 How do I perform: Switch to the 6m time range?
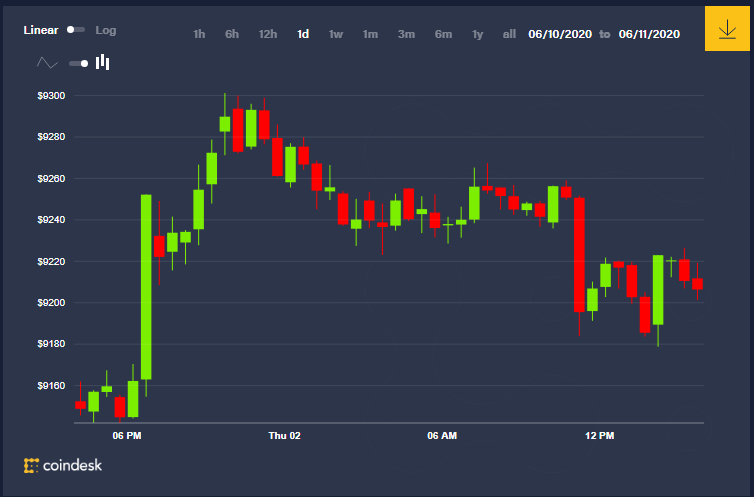click(443, 34)
